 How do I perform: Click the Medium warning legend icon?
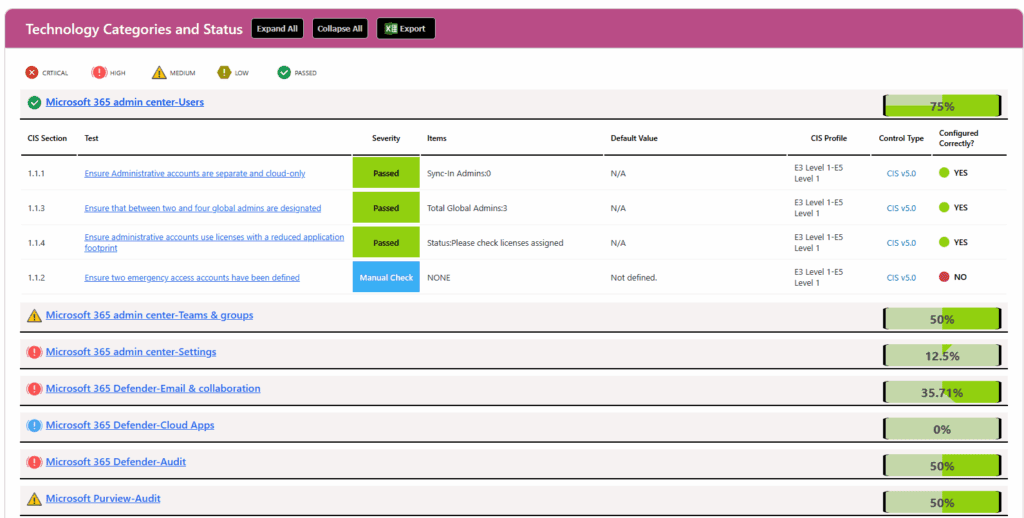coord(159,73)
